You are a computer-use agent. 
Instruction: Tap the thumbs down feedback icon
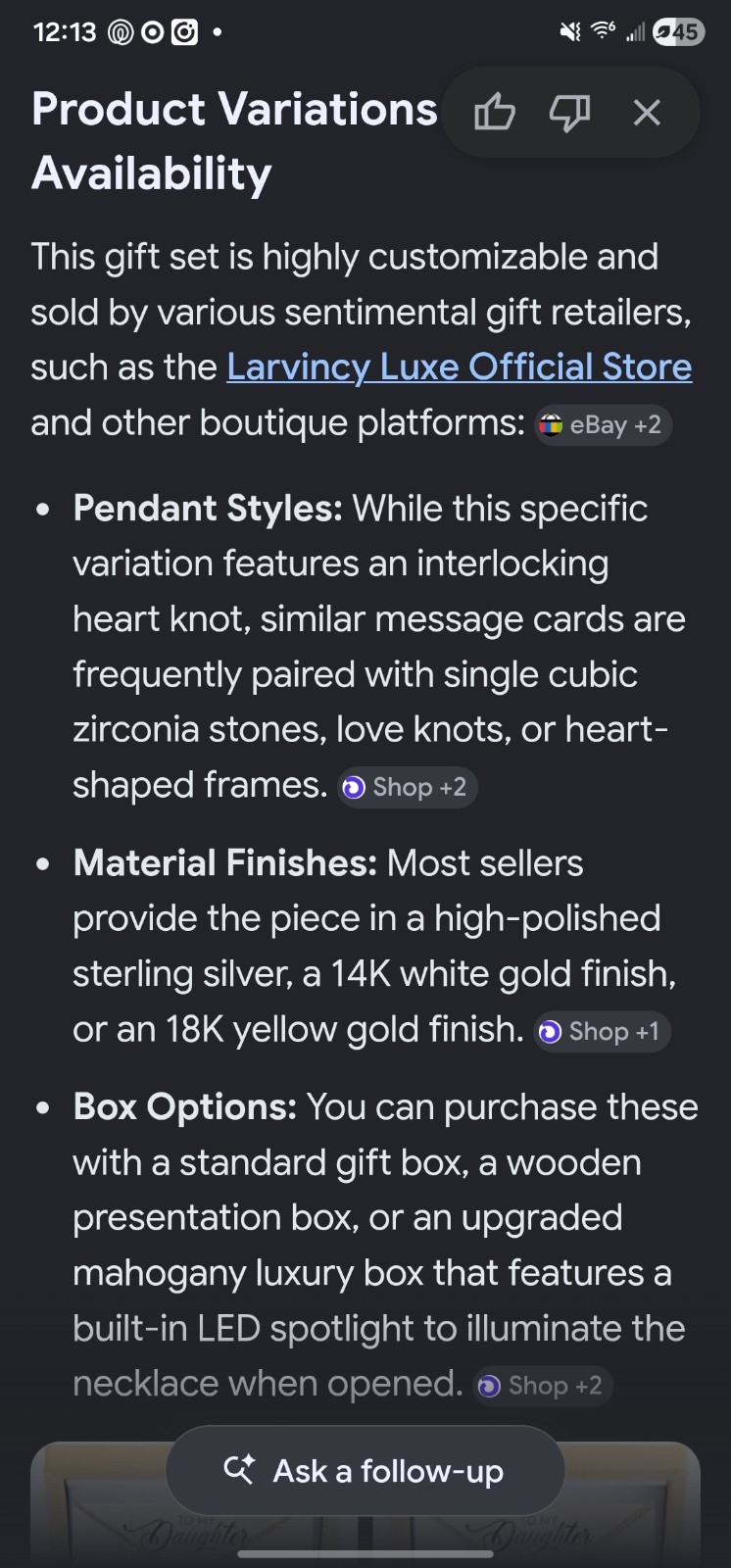(569, 114)
